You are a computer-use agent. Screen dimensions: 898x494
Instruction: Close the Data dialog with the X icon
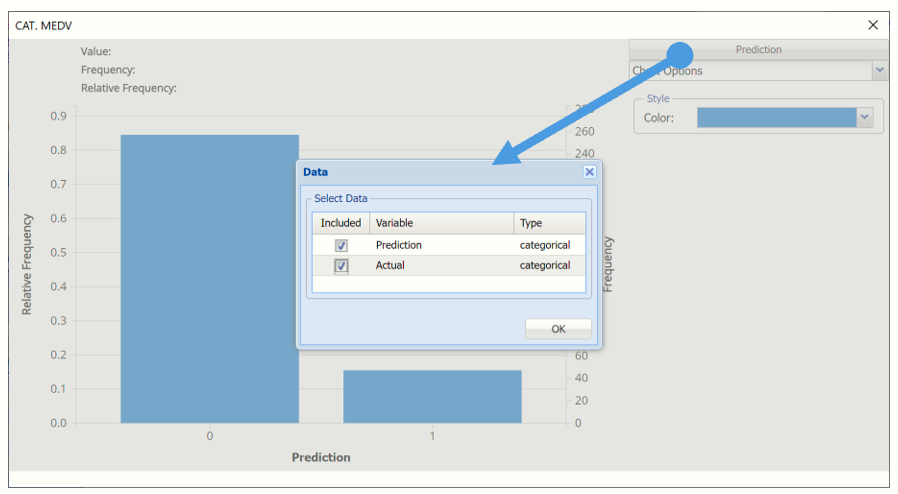click(590, 172)
